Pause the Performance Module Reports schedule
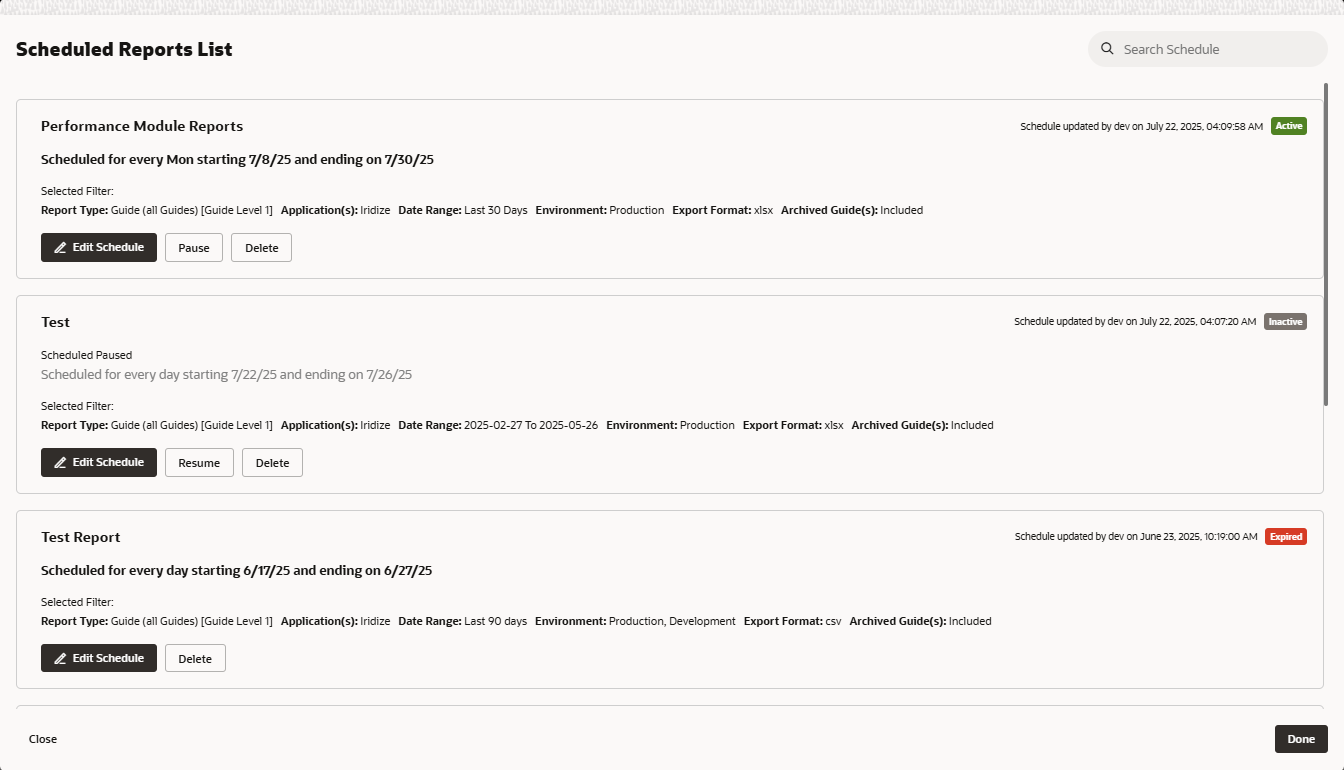The height and width of the screenshot is (770, 1344). [x=194, y=248]
